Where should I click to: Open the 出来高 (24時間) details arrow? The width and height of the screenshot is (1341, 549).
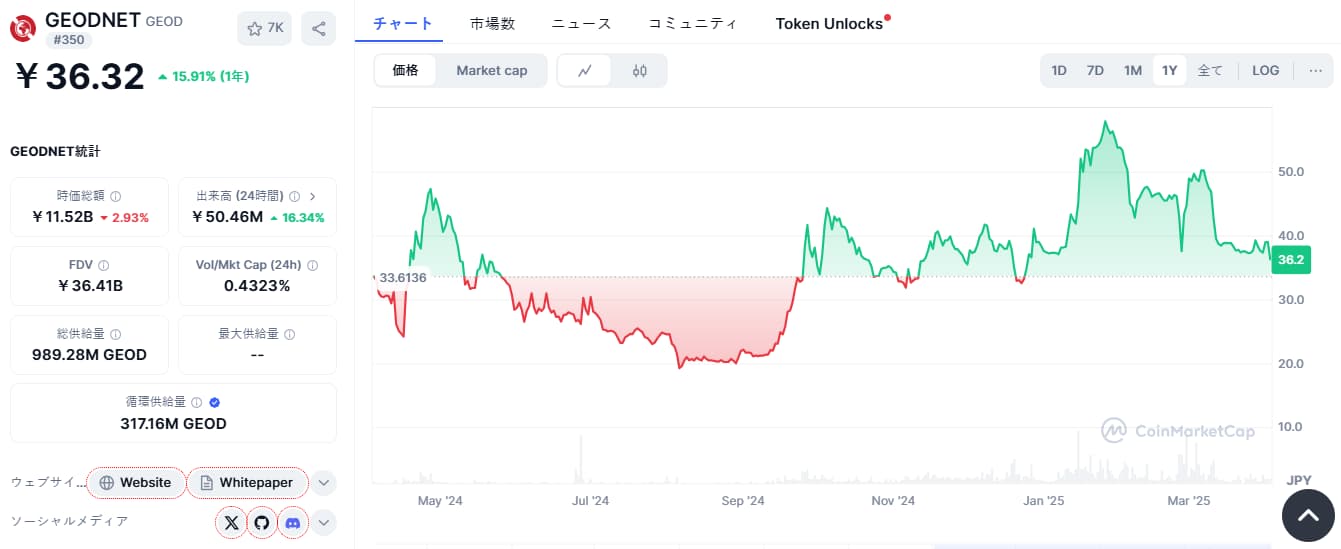[x=313, y=197]
